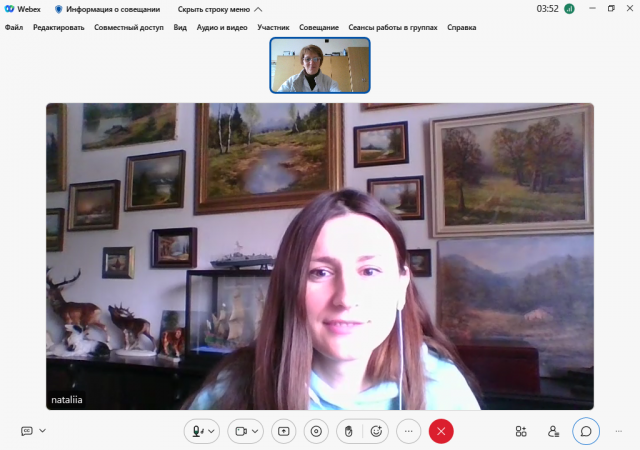Click Скрыть строку меню
This screenshot has width=640, height=450.
(220, 9)
